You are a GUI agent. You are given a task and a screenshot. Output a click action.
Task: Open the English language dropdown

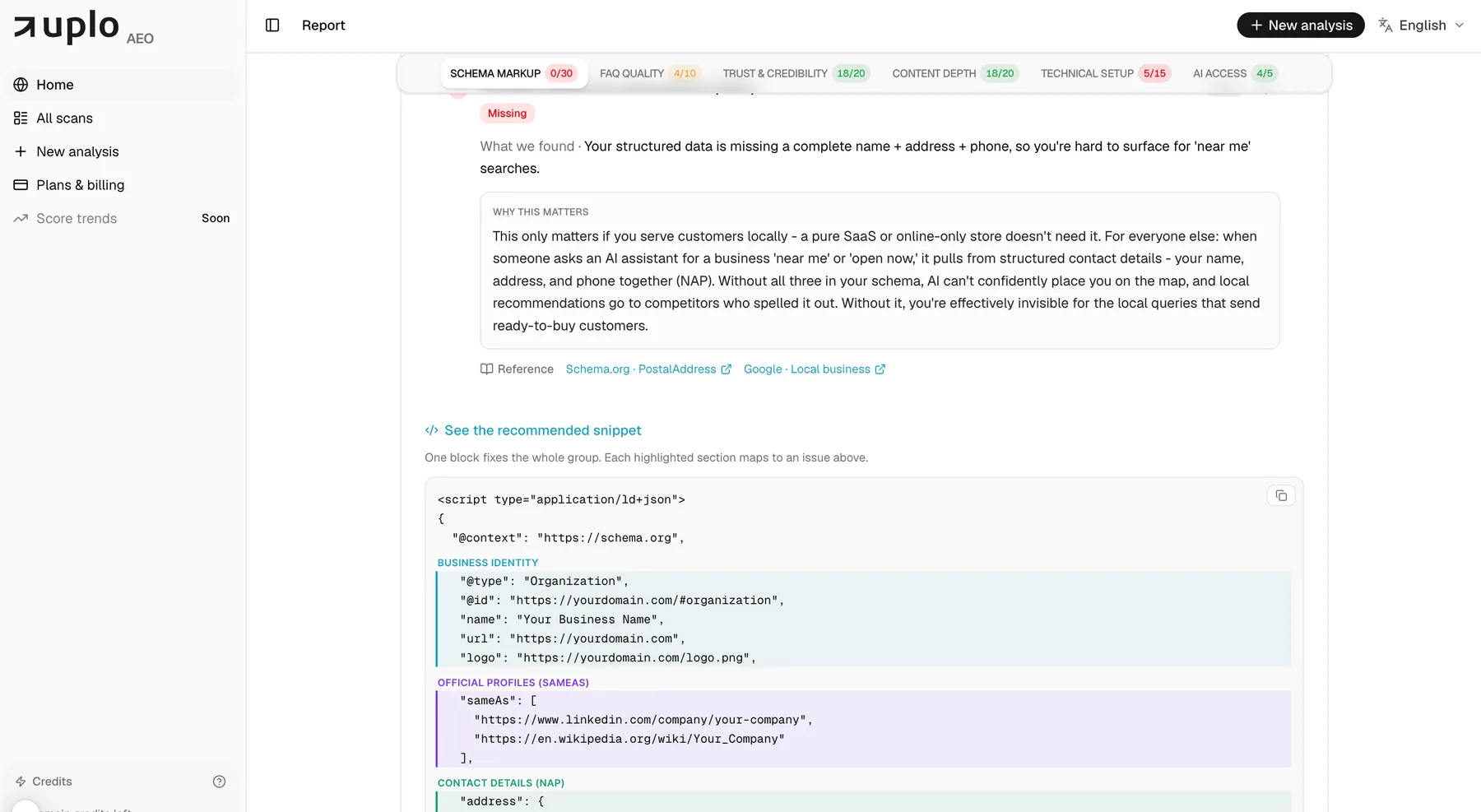pos(1422,26)
